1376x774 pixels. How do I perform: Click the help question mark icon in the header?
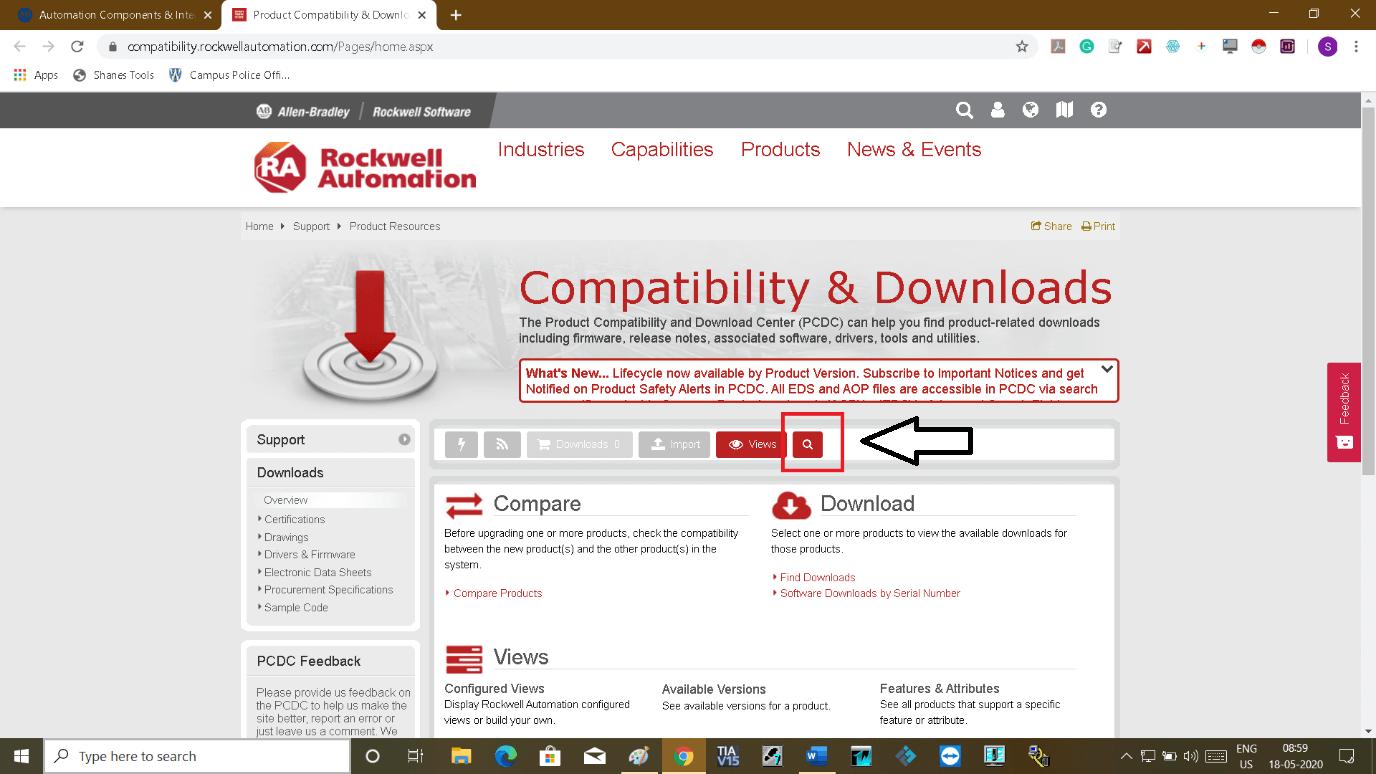(x=1098, y=110)
